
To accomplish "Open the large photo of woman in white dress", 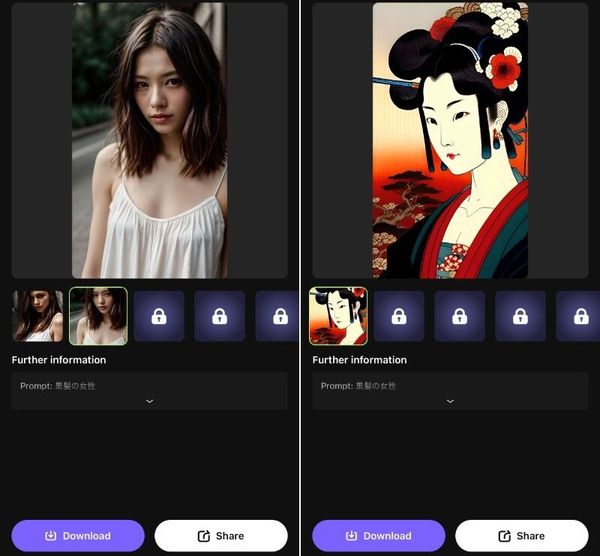I will tap(150, 140).
